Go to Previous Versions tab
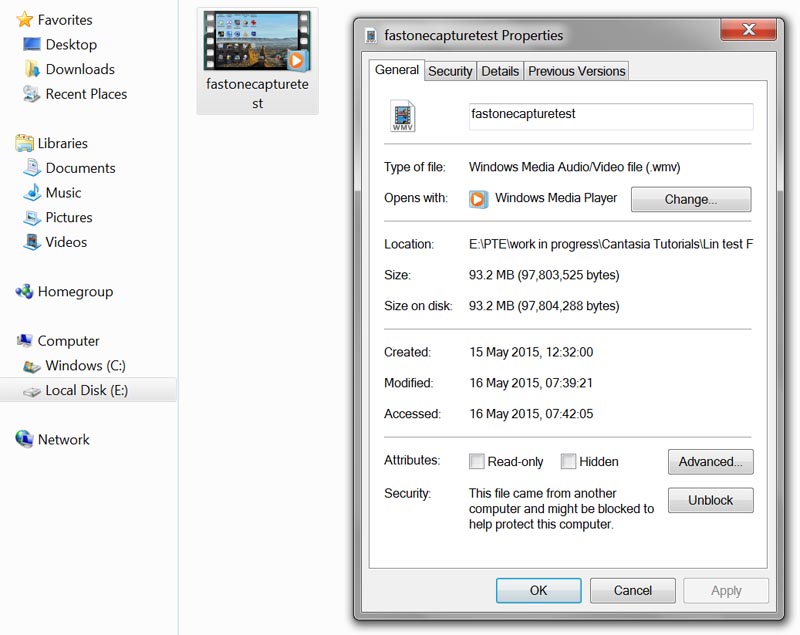The width and height of the screenshot is (800, 635). (577, 71)
